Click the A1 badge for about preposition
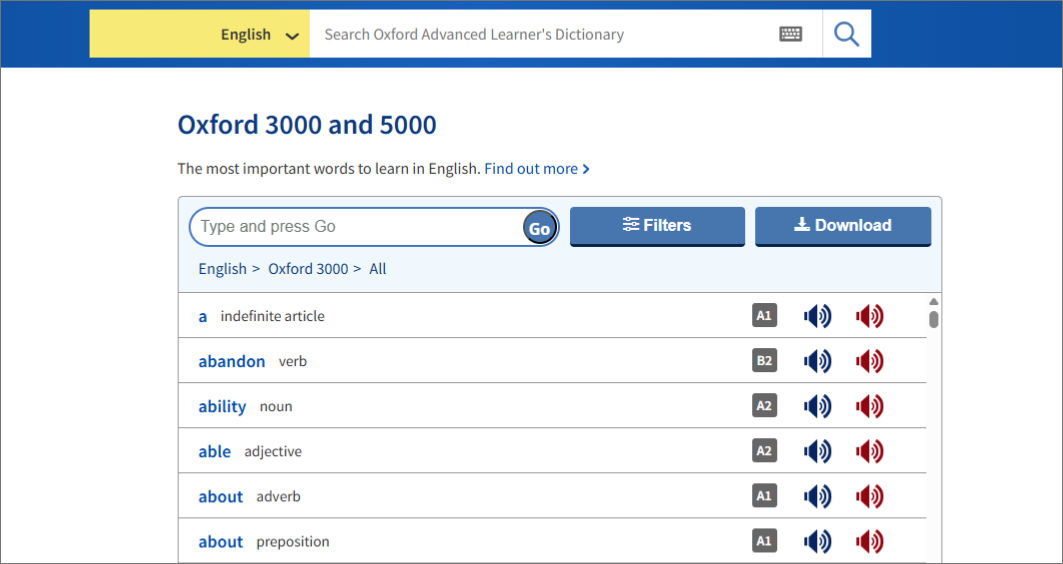This screenshot has height=564, width=1063. pyautogui.click(x=765, y=542)
